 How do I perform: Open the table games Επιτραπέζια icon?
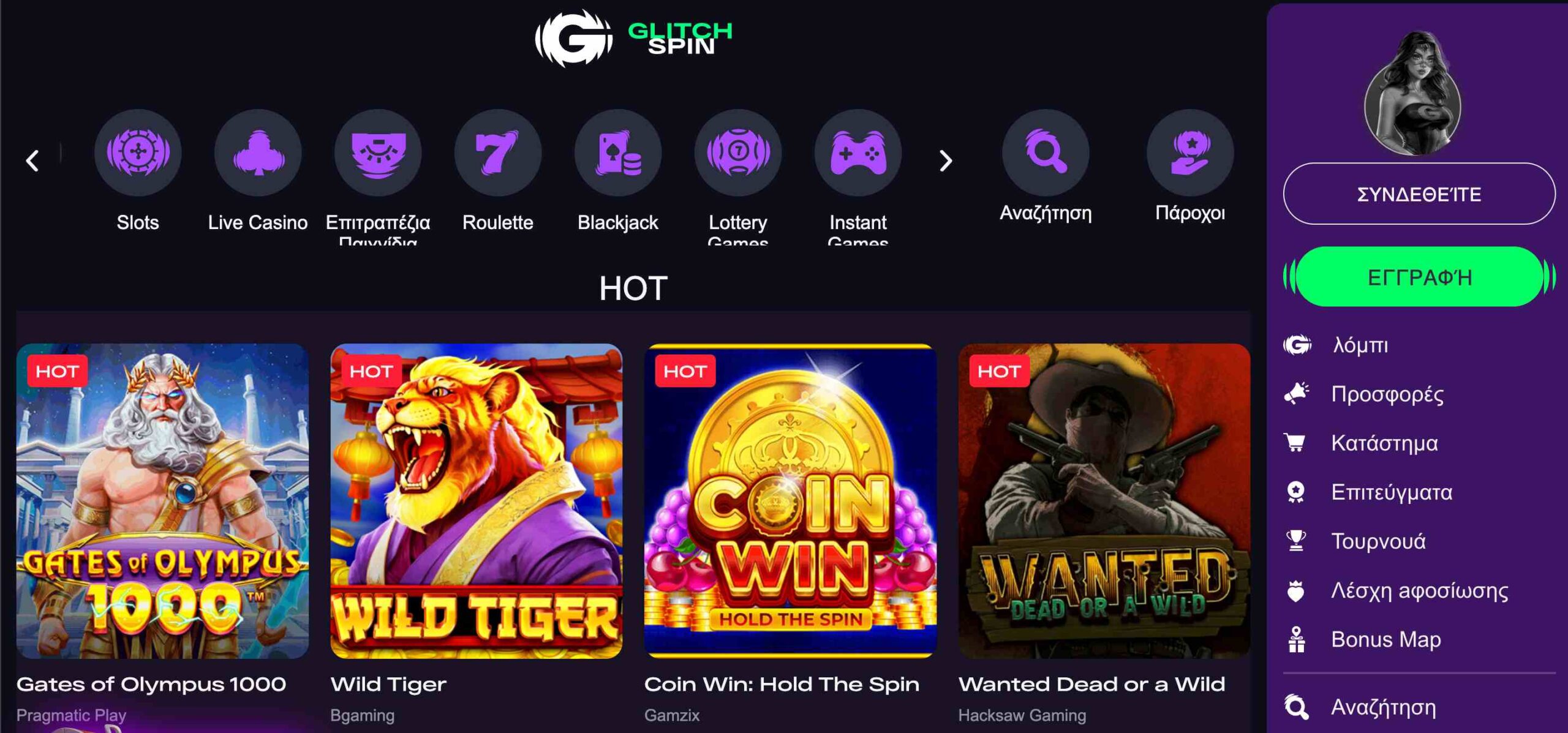coord(378,152)
